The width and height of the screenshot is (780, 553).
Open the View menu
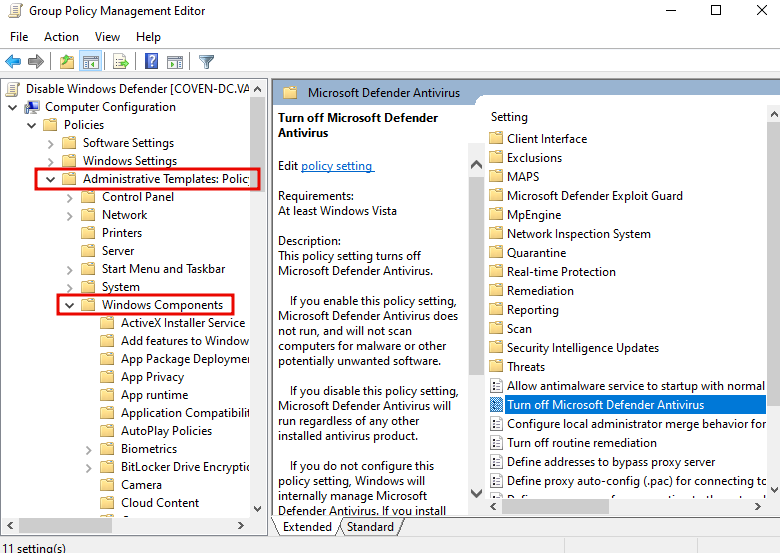pyautogui.click(x=107, y=37)
